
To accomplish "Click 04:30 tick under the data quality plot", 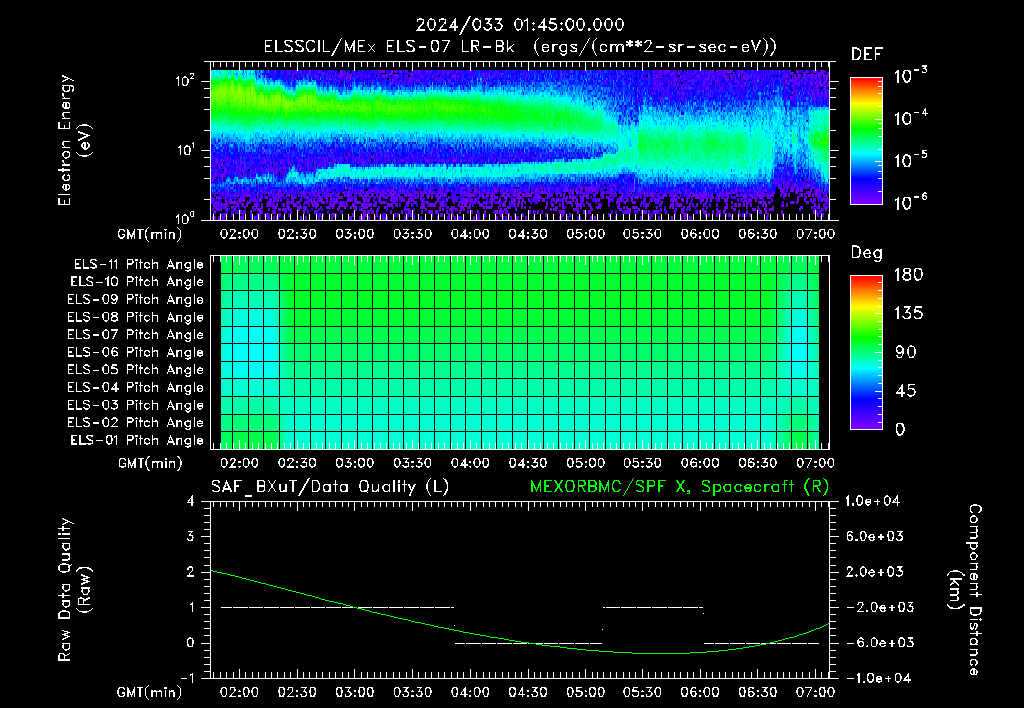I will [528, 692].
